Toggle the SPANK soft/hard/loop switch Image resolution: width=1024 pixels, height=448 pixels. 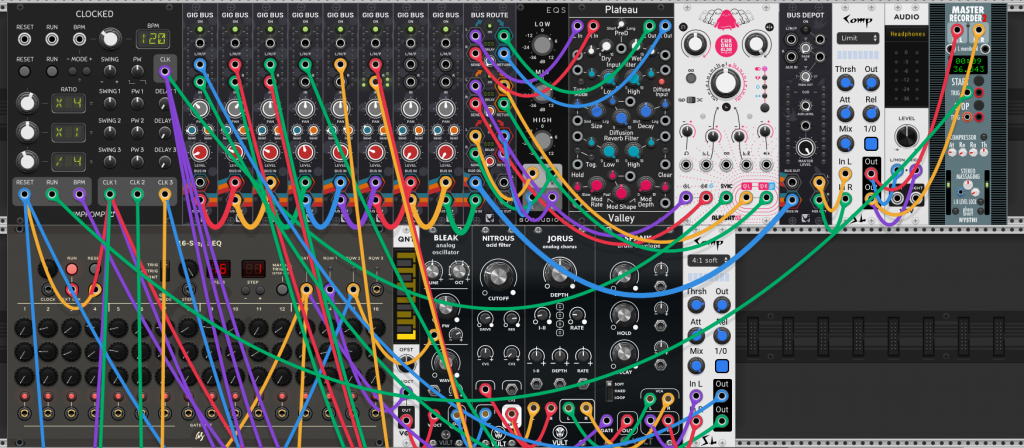point(609,391)
